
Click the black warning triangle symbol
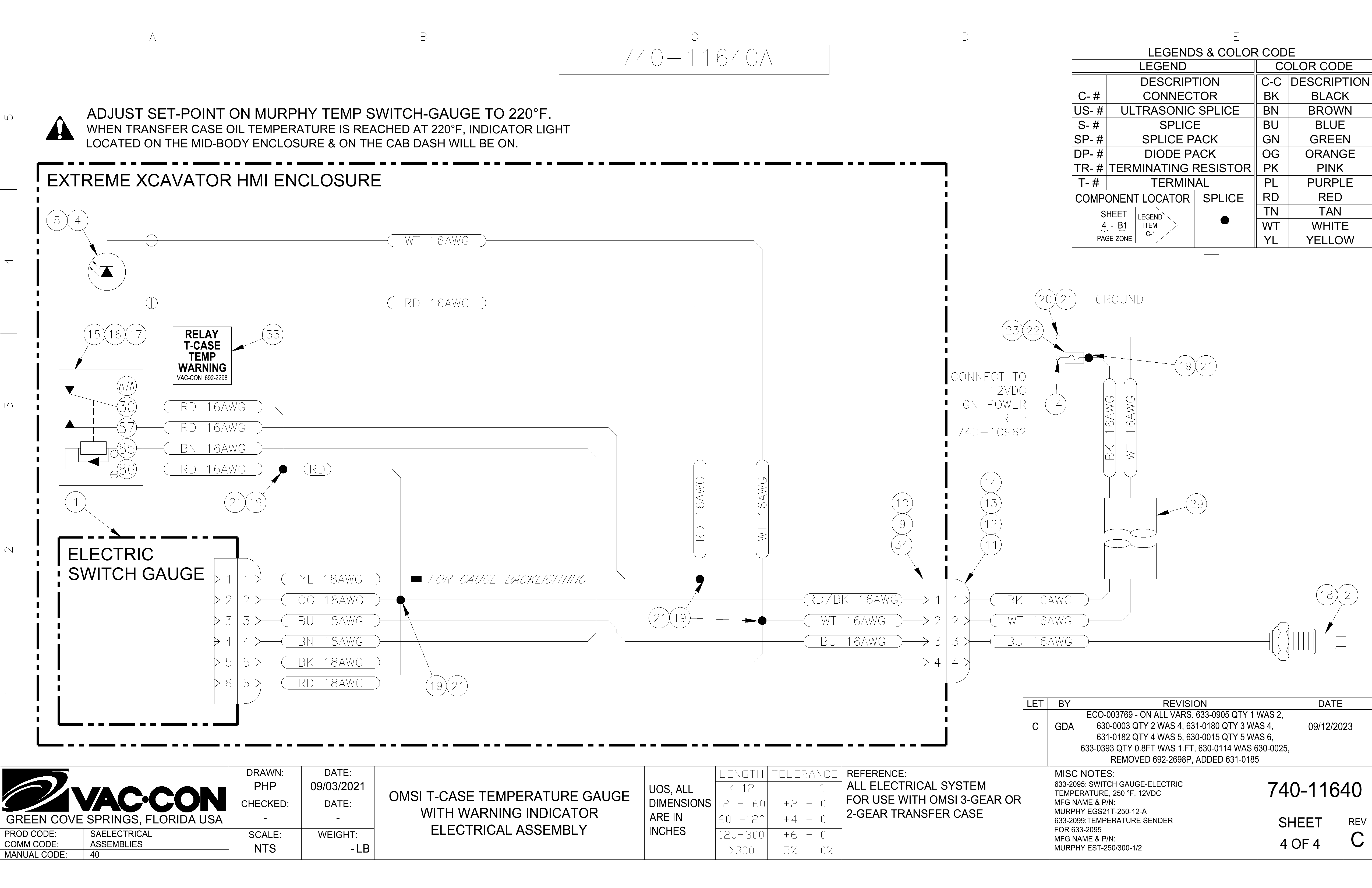tap(60, 129)
